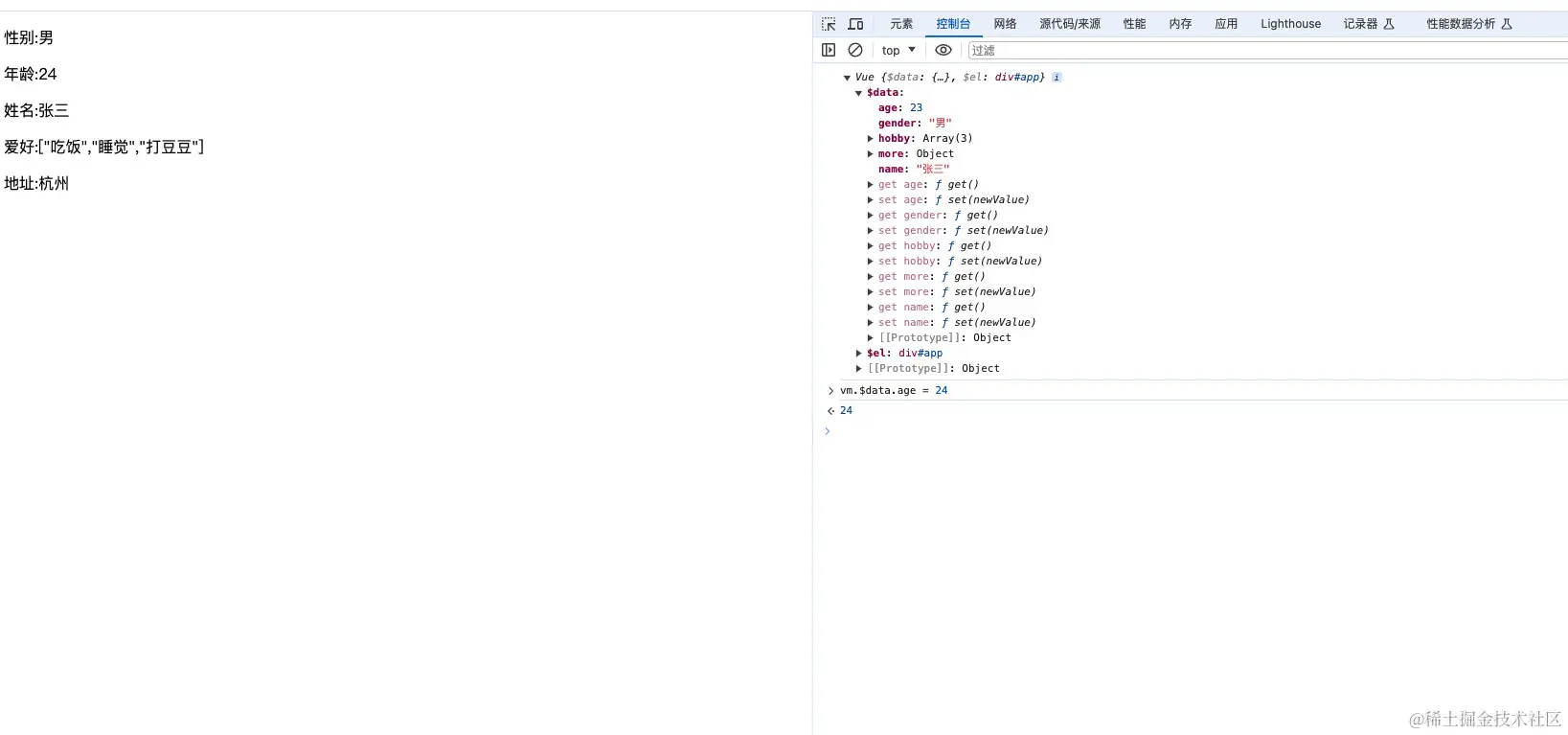Viewport: 1568px width, 735px height.
Task: Expand the hobby Array(3) entry
Action: (x=870, y=139)
